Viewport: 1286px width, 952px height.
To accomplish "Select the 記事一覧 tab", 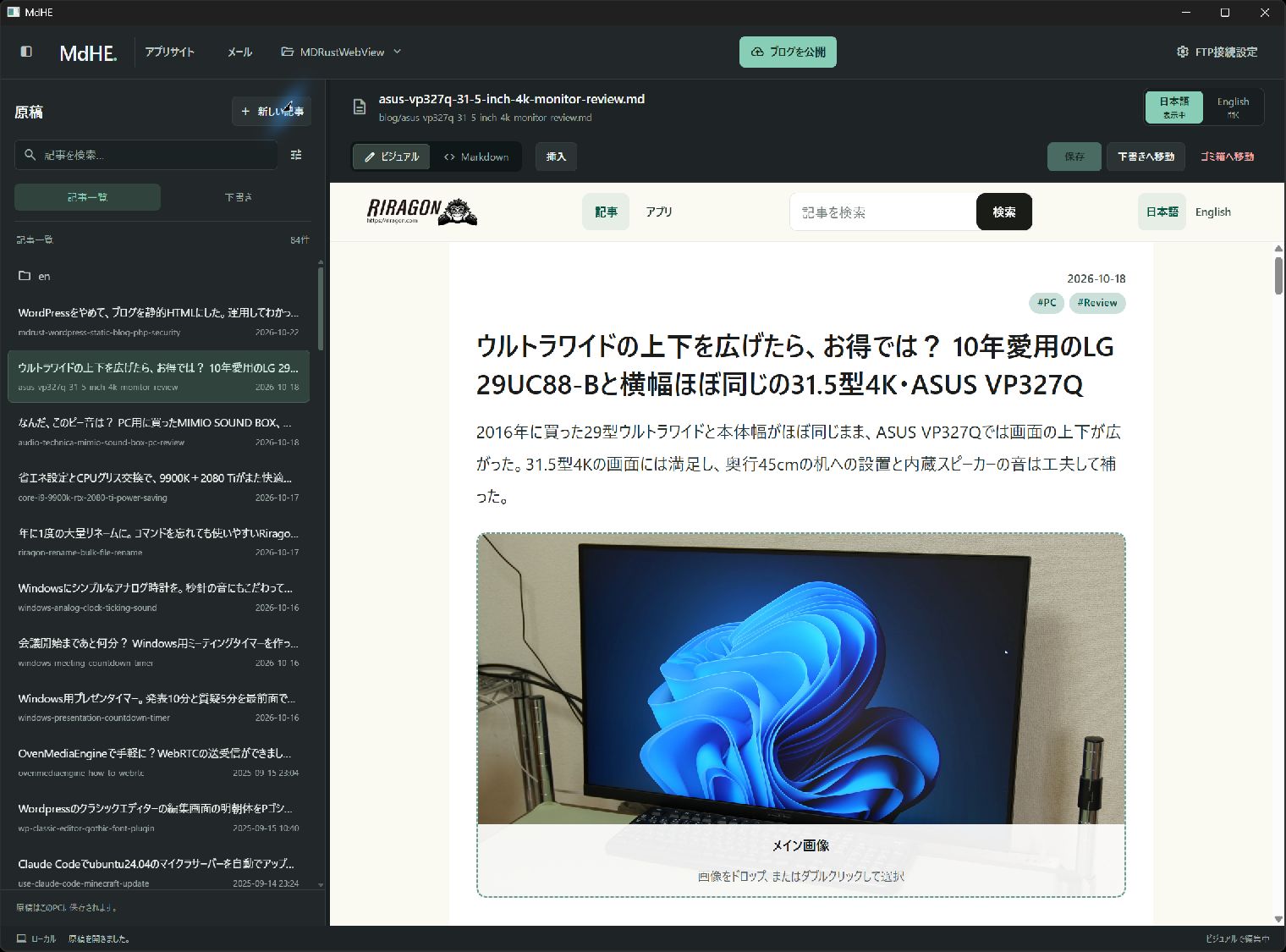I will click(87, 197).
